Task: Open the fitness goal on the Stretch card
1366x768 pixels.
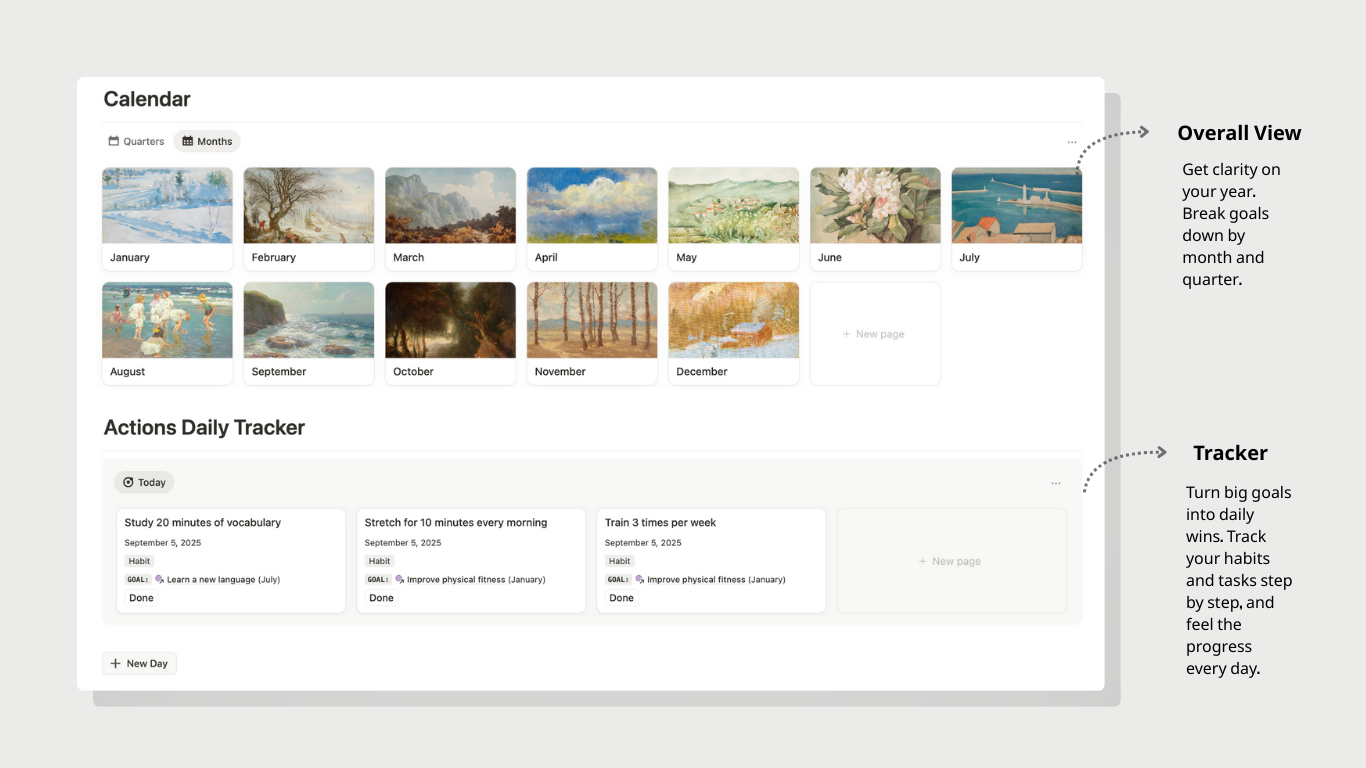Action: [470, 579]
